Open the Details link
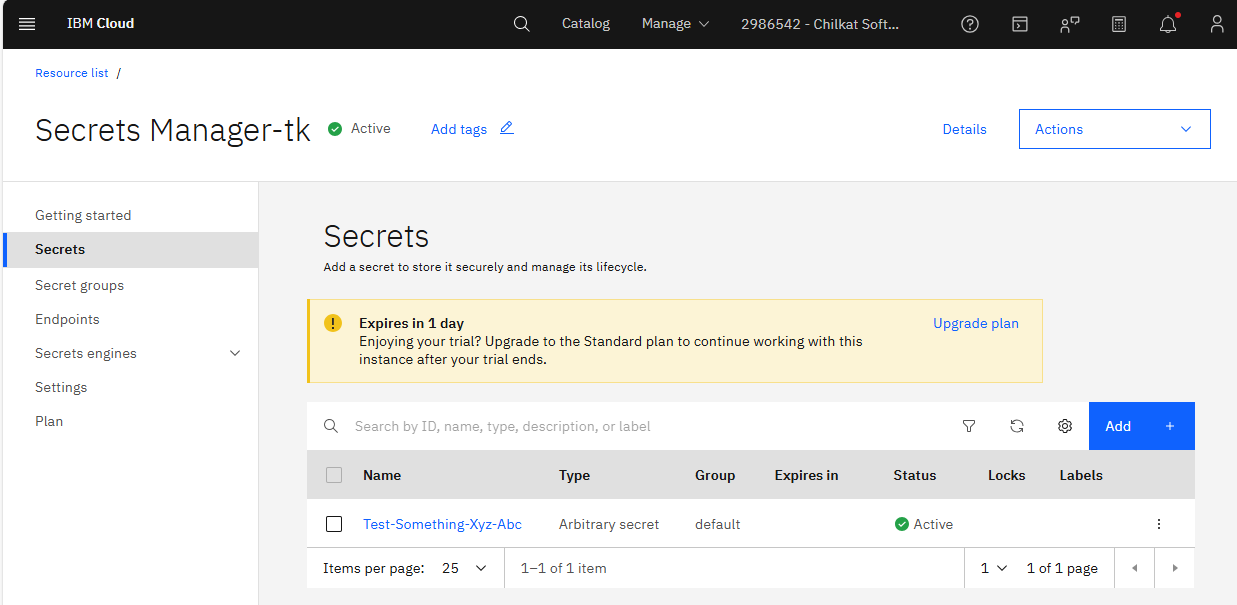The width and height of the screenshot is (1237, 605). (965, 129)
